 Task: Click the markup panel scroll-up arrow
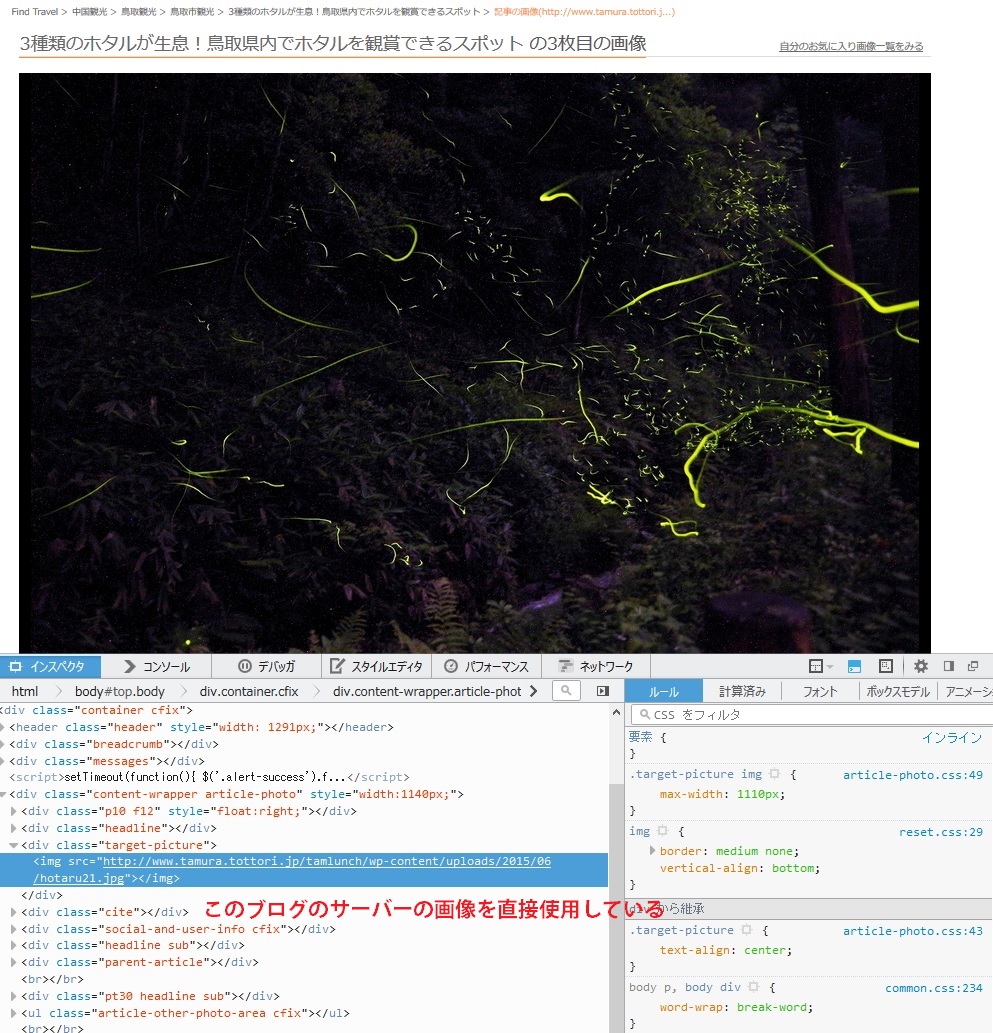pyautogui.click(x=616, y=712)
